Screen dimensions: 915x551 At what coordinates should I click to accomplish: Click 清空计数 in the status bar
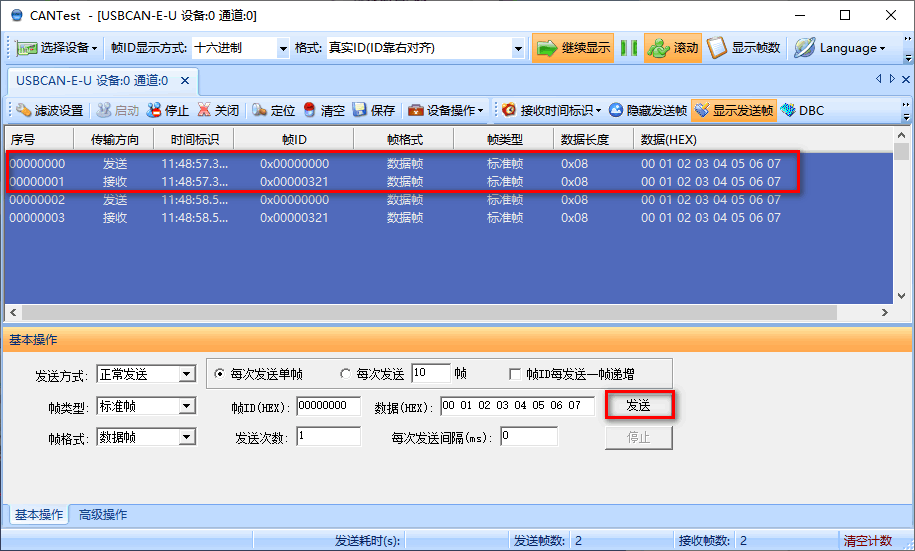(x=867, y=540)
